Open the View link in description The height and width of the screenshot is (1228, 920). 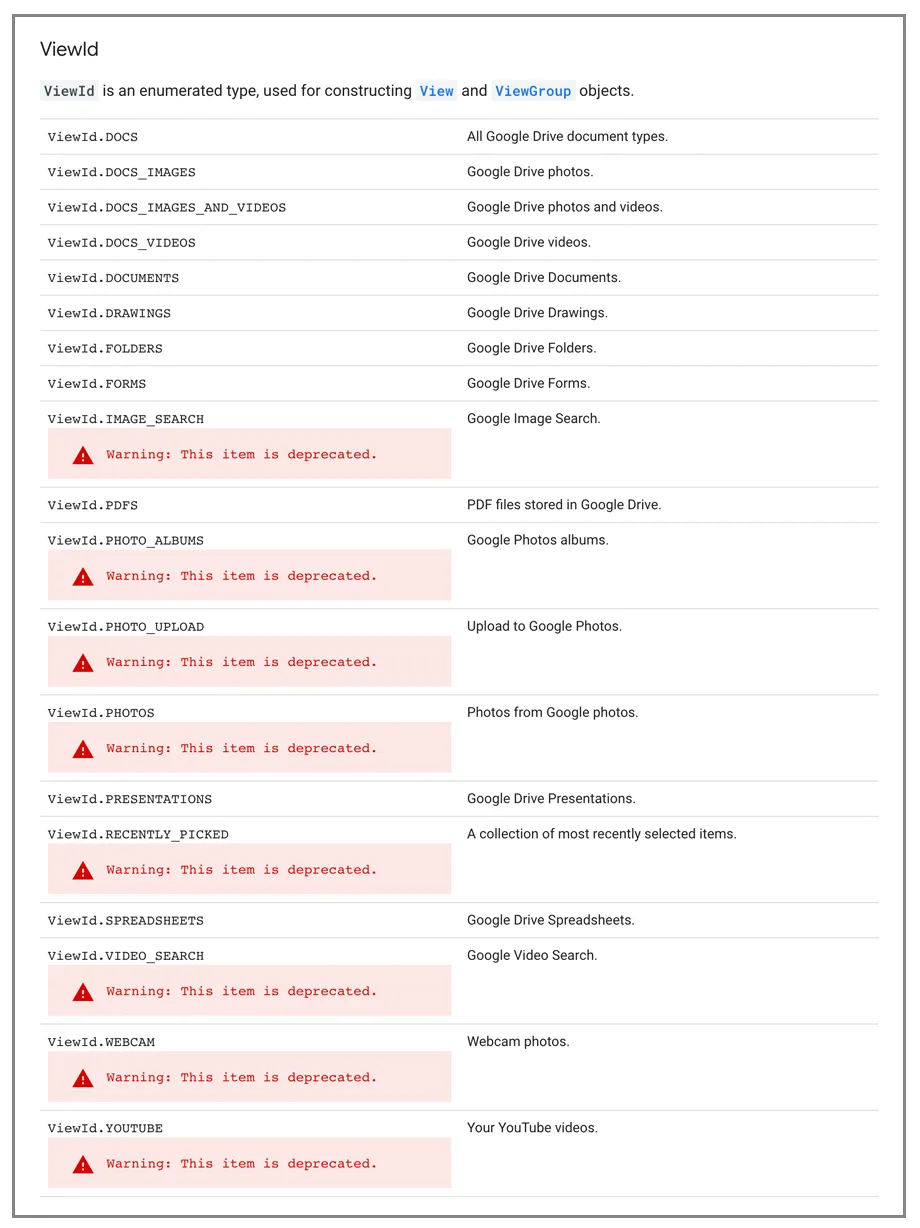click(436, 91)
